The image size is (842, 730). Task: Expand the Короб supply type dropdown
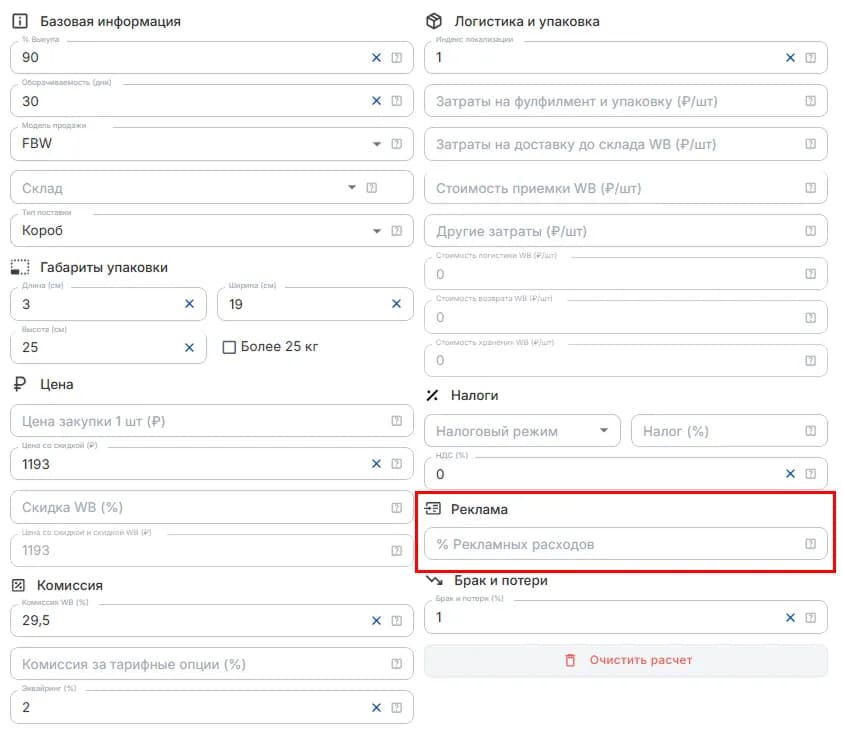point(377,231)
